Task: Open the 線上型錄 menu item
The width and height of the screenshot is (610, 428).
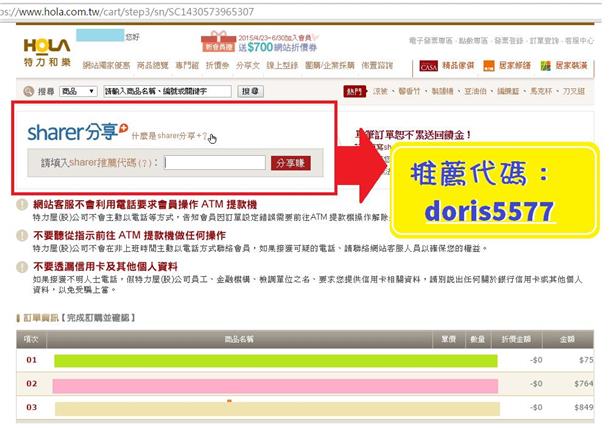Action: pos(282,65)
